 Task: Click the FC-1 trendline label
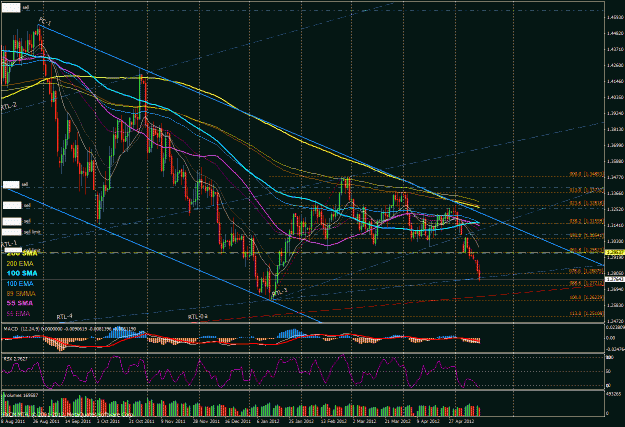[45, 20]
